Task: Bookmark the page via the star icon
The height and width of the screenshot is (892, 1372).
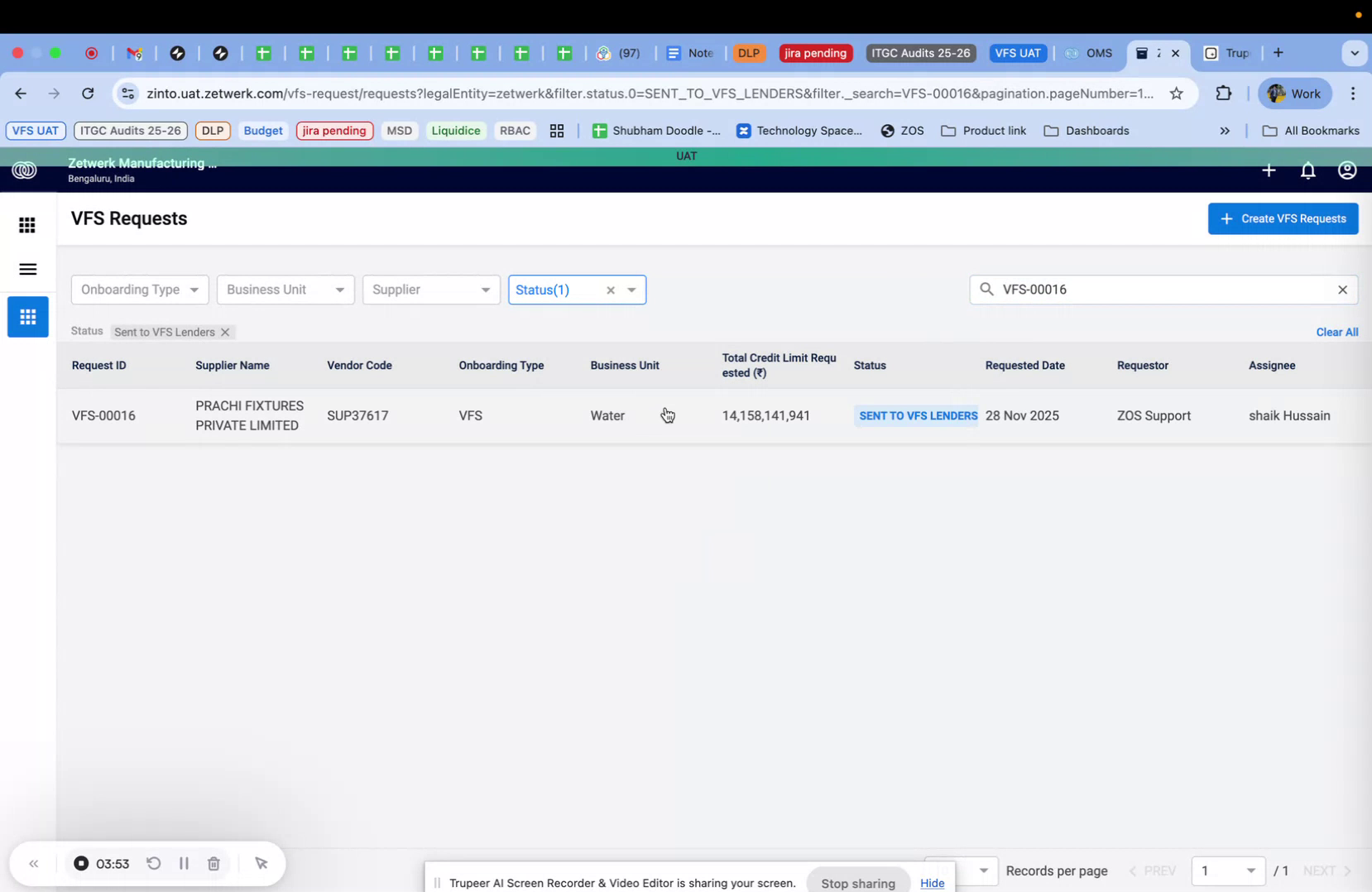Action: [1177, 93]
